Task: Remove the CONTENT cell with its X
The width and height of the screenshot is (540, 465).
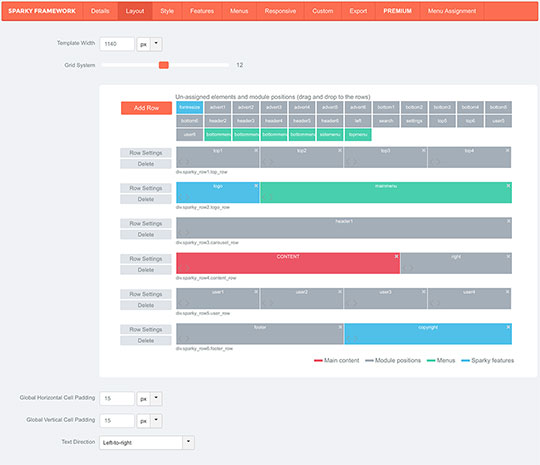Action: (x=396, y=257)
